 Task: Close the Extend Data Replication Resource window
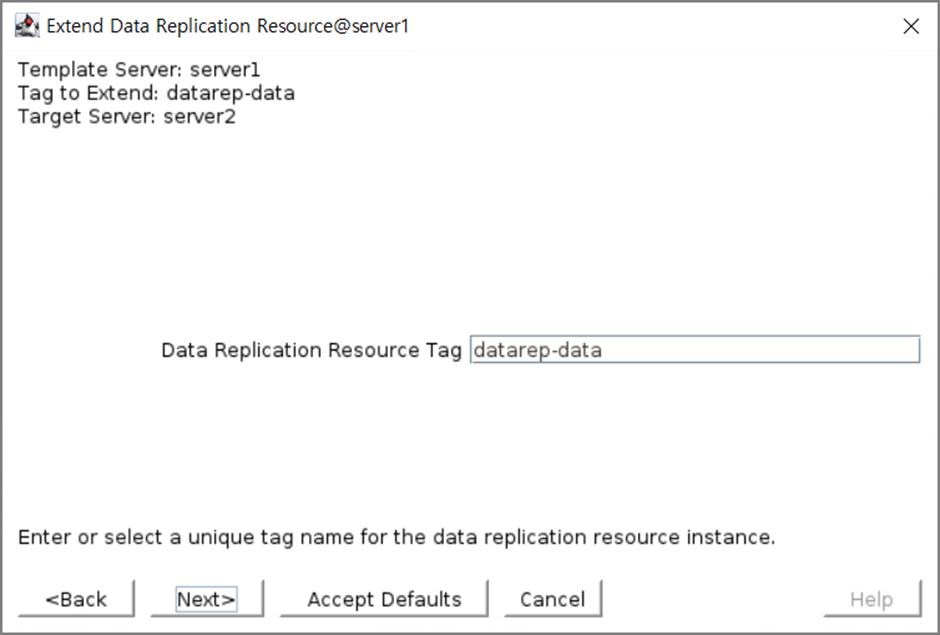coord(911,26)
